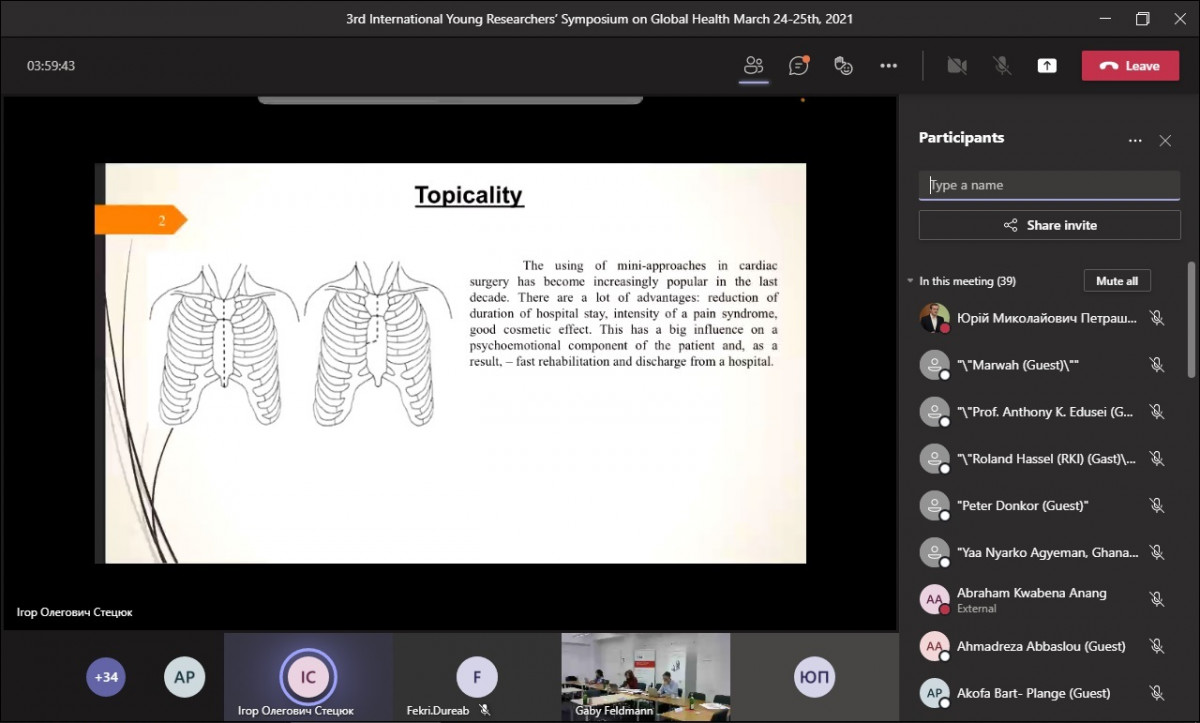The image size is (1200, 723).
Task: Collapse the In this meeting list
Action: tap(910, 281)
